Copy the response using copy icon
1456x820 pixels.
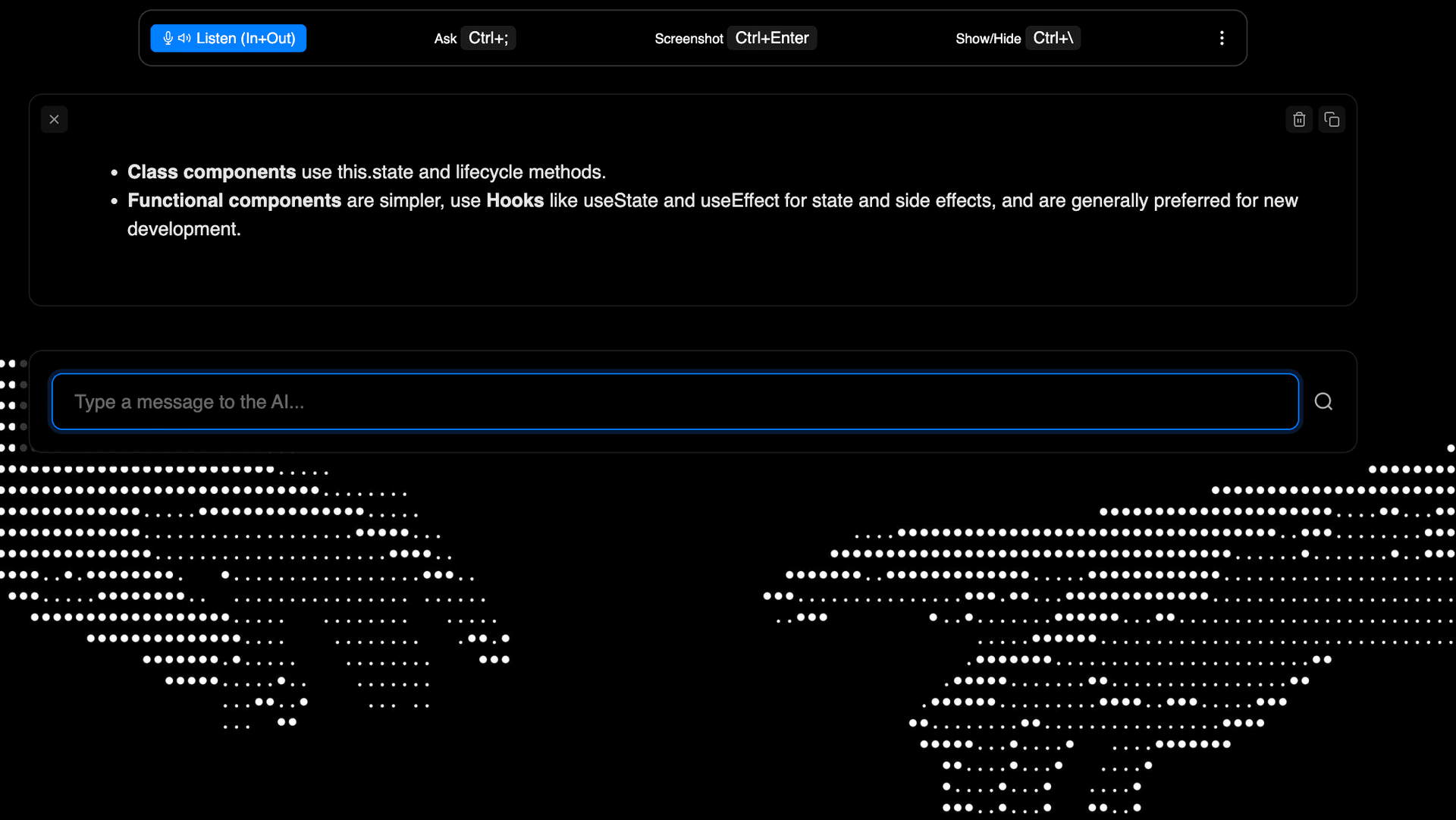[x=1332, y=120]
